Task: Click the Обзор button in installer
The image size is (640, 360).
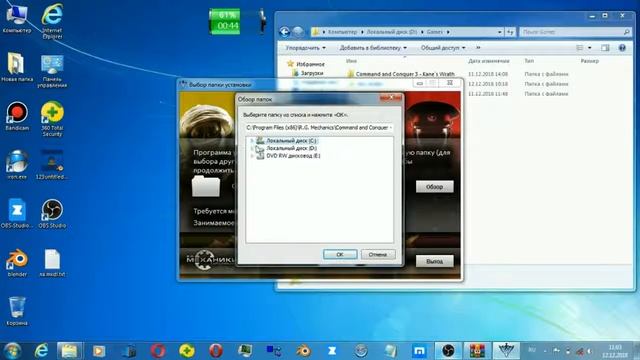Action: tap(434, 187)
